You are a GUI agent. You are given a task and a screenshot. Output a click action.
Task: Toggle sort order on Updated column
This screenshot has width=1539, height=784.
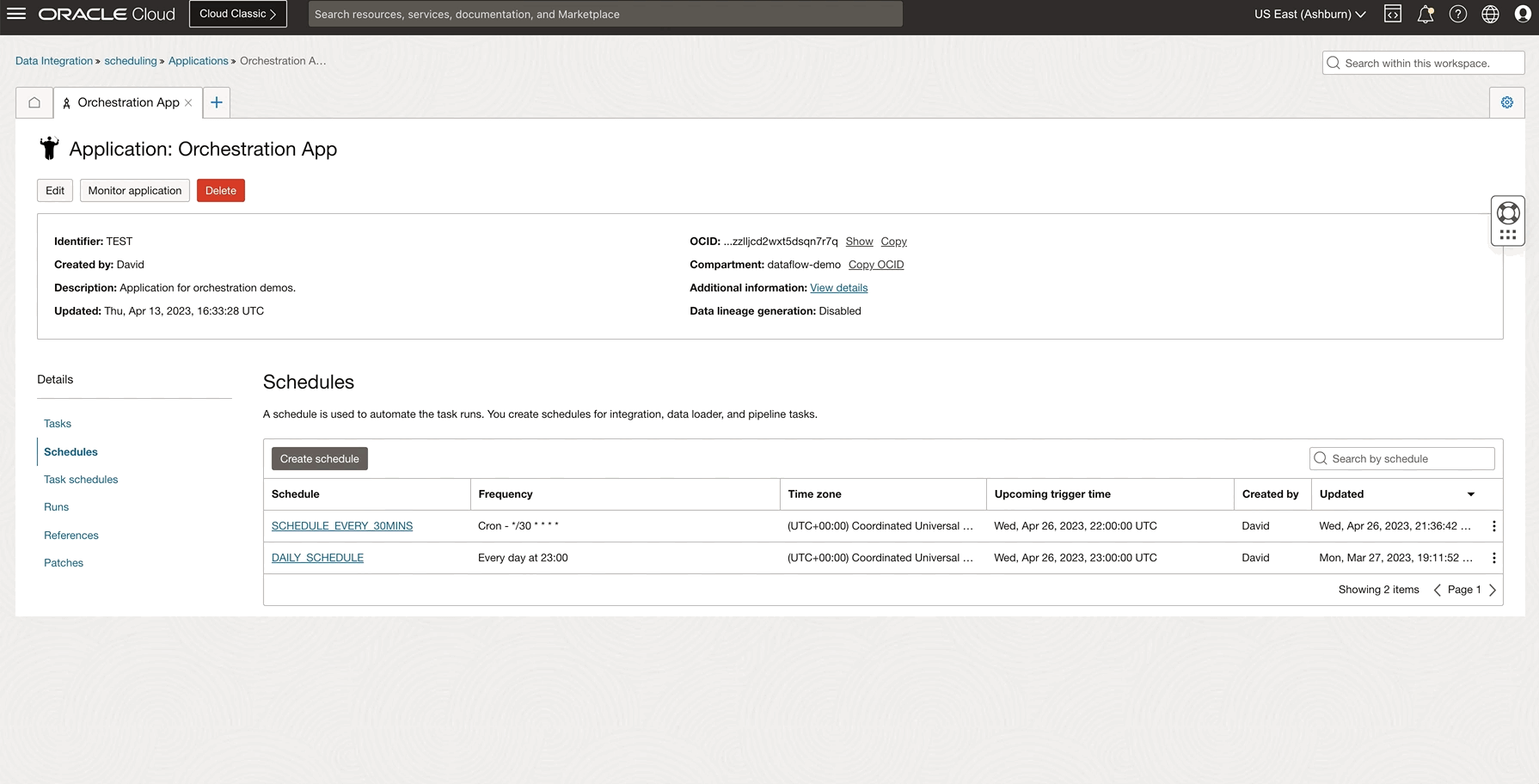point(1471,494)
